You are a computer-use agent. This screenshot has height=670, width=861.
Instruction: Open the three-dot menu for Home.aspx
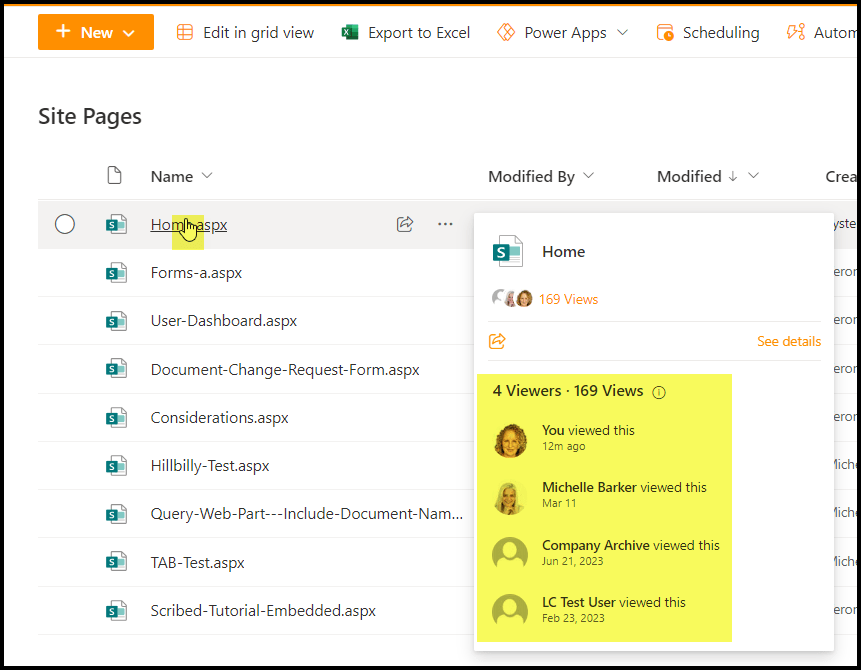445,224
